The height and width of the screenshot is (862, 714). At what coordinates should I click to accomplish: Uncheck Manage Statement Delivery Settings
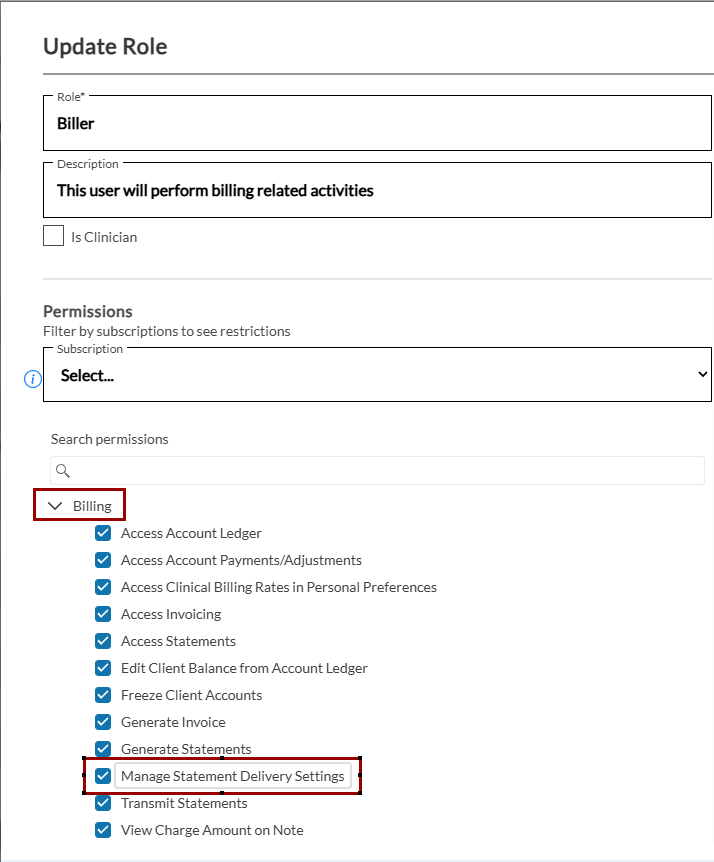point(103,776)
